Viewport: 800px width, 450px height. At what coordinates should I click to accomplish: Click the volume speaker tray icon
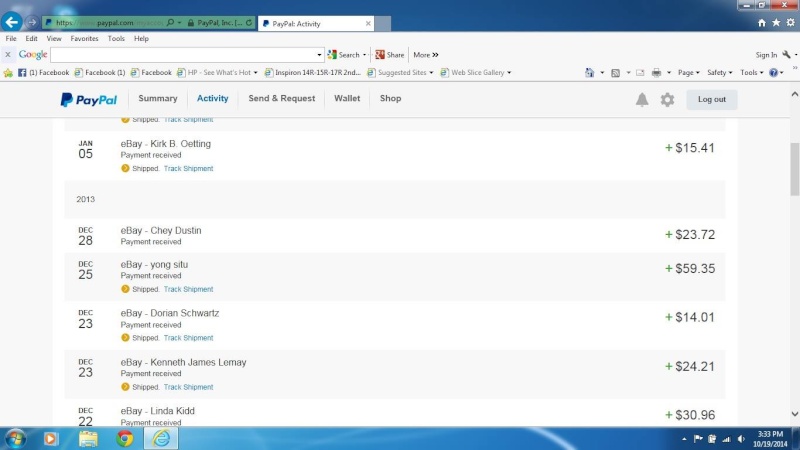[x=741, y=439]
